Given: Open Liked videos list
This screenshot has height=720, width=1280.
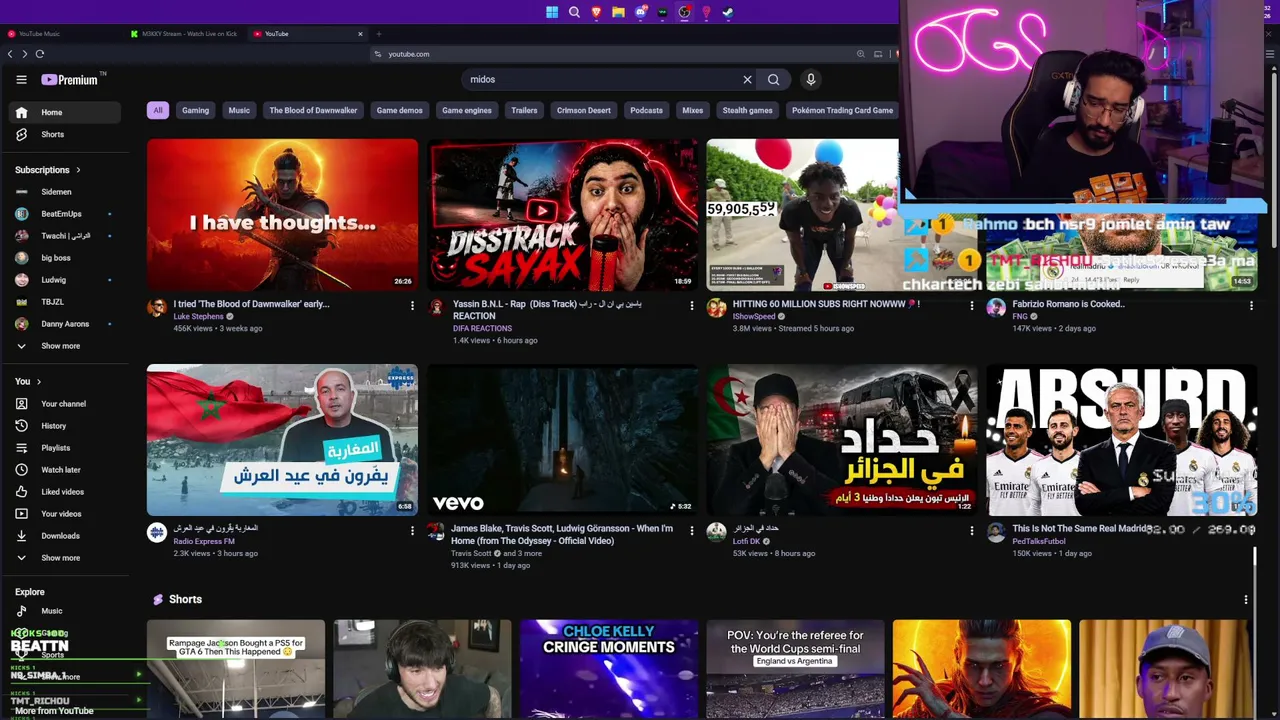Looking at the screenshot, I should click(x=64, y=492).
